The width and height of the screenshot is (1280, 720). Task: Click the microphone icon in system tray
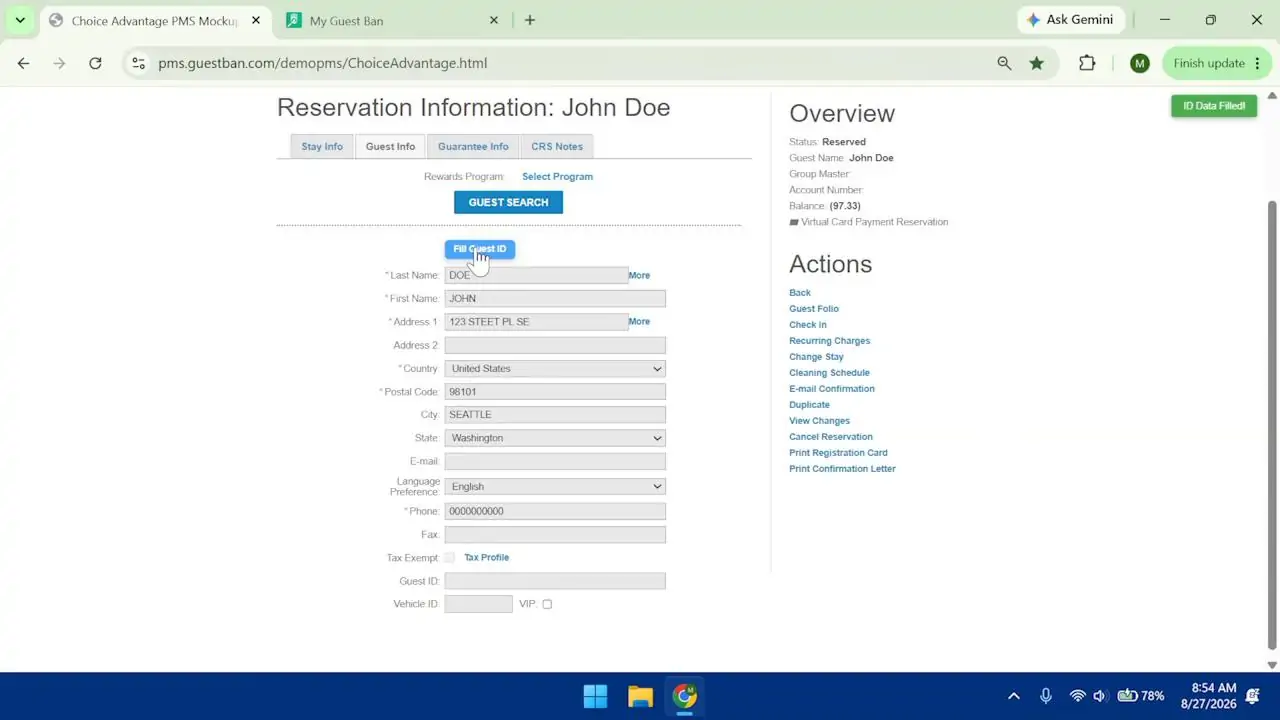(1046, 696)
